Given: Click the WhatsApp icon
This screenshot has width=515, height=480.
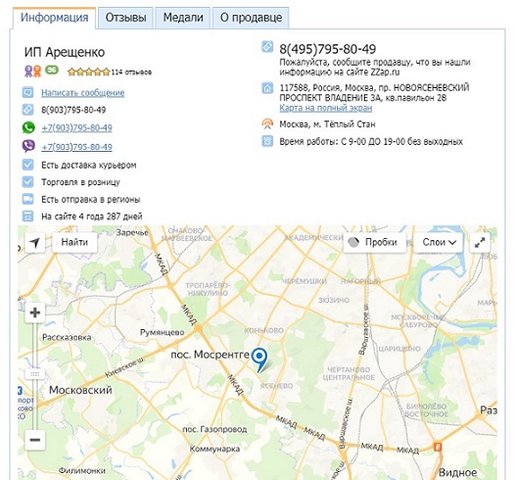Looking at the screenshot, I should coord(28,128).
